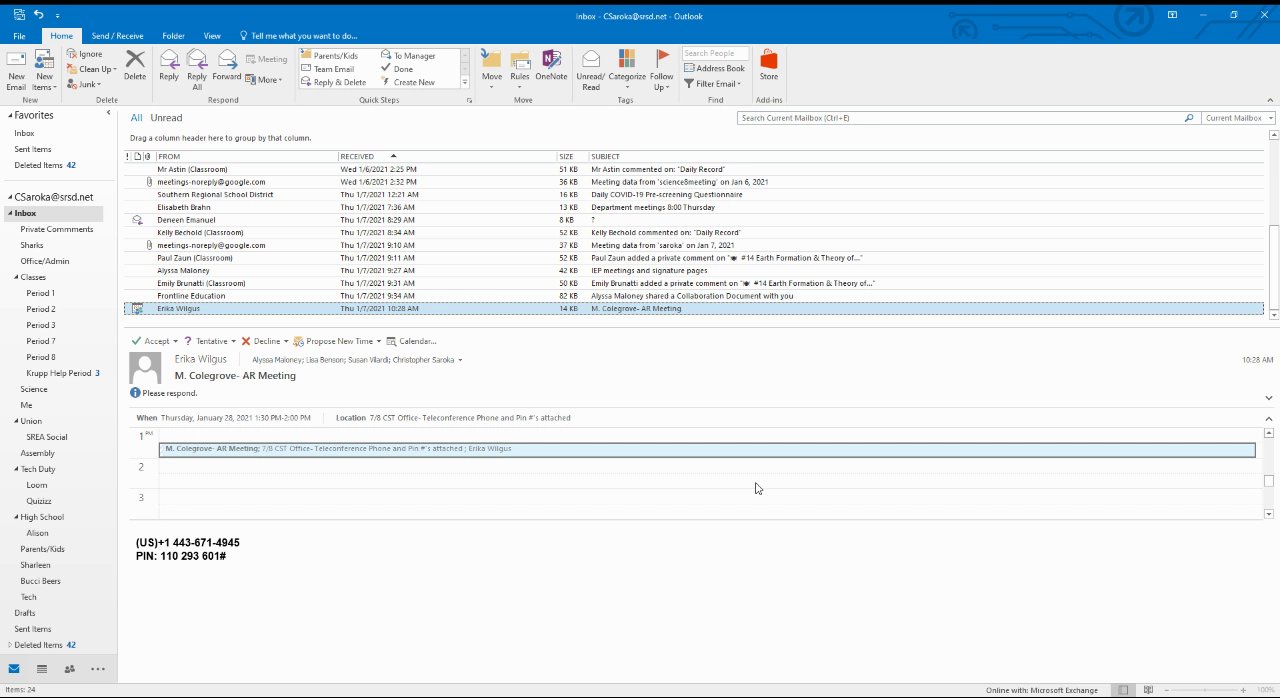
Task: Expand the recipients list arrow
Action: point(461,360)
